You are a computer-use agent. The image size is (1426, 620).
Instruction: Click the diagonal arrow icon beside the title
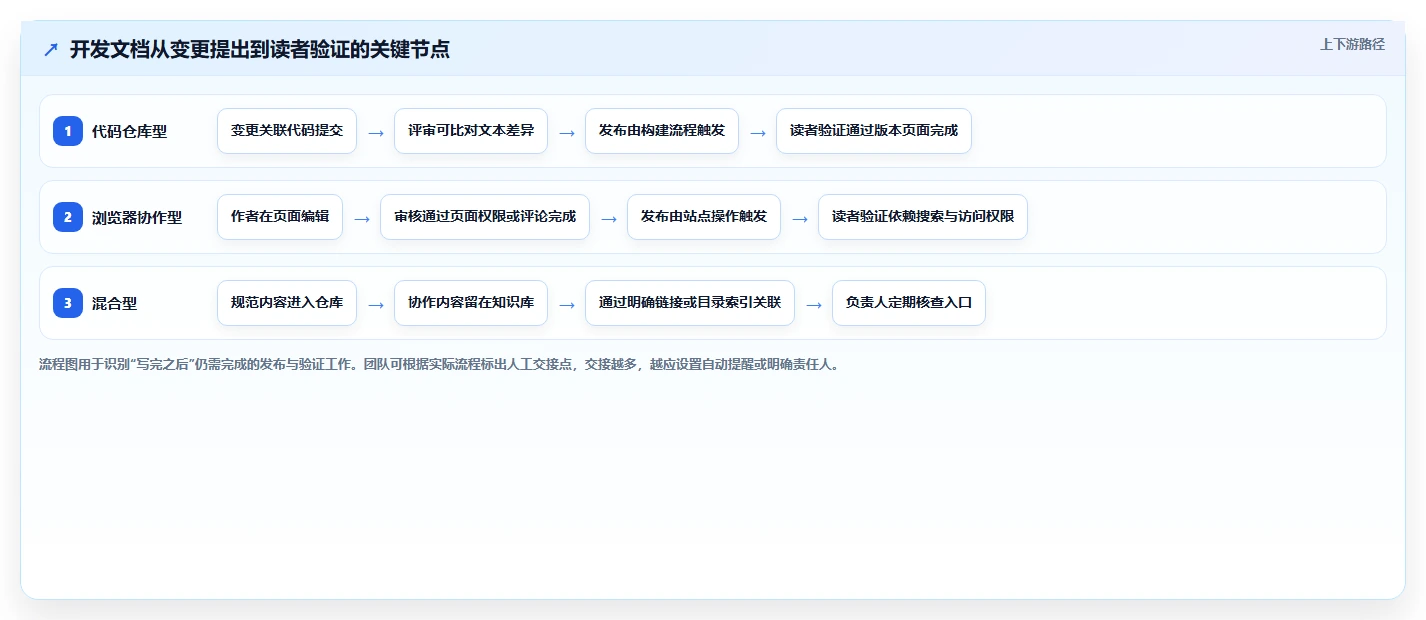(x=51, y=50)
